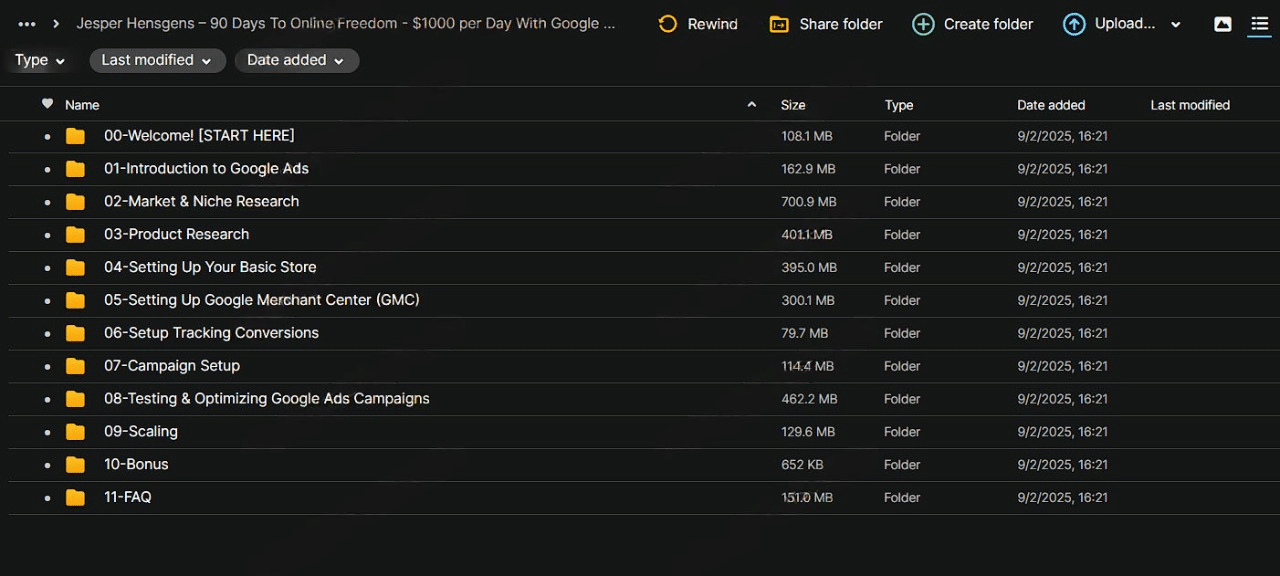
Task: Click the favorite heart column icon
Action: (47, 104)
